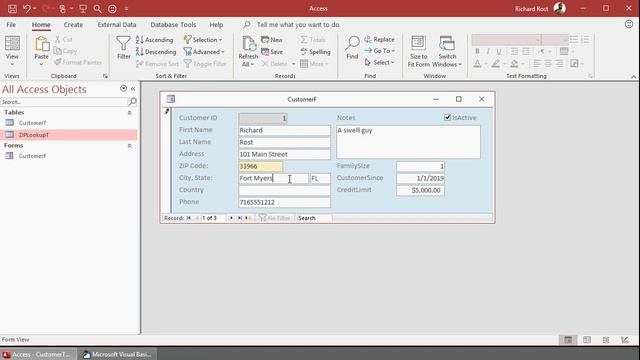Click record Search box in form

click(x=314, y=218)
